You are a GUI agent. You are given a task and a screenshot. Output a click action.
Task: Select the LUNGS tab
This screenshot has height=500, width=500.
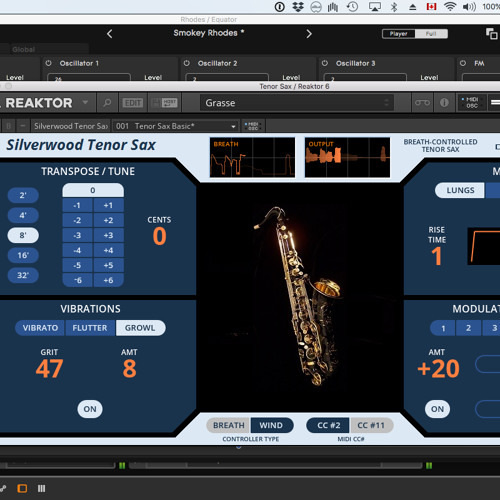[460, 190]
